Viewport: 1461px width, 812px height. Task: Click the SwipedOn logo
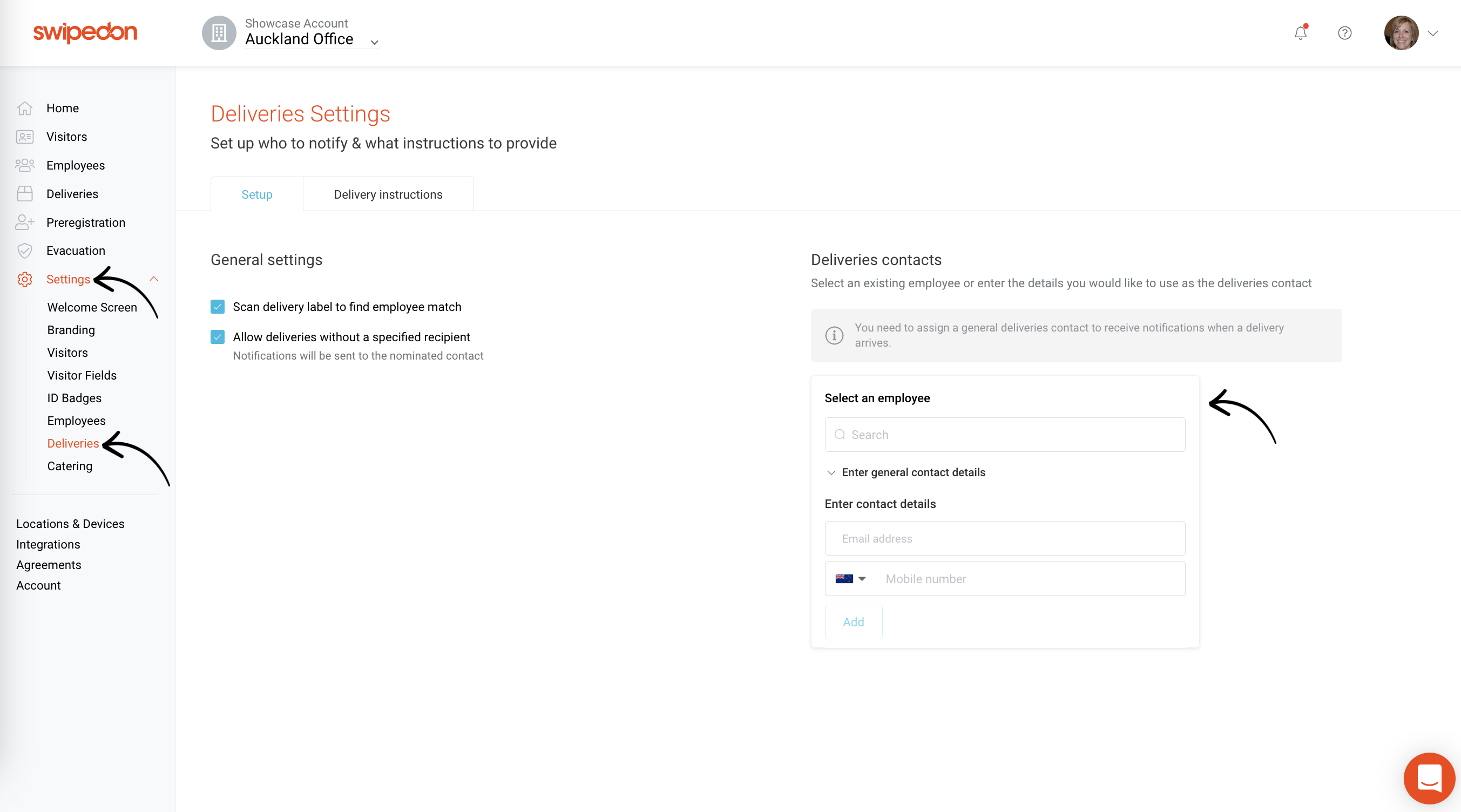(85, 32)
